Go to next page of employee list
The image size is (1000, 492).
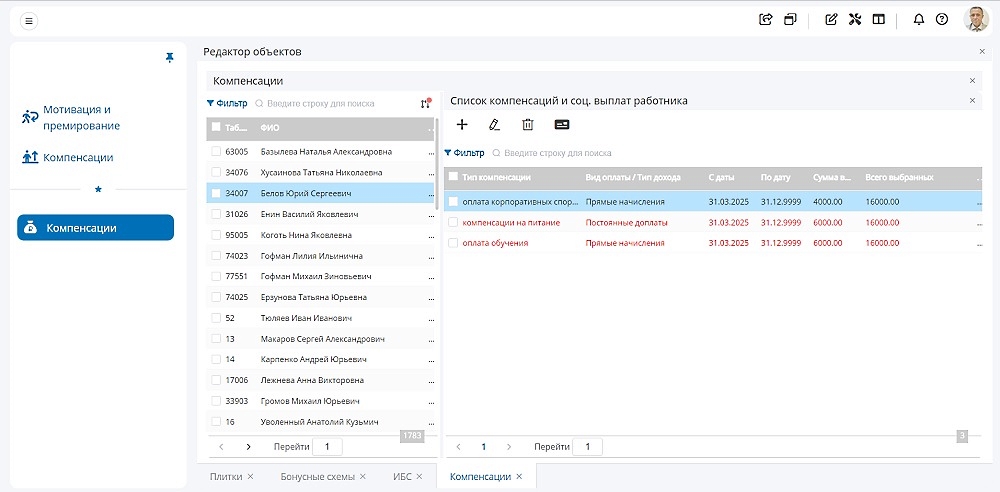pyautogui.click(x=248, y=447)
